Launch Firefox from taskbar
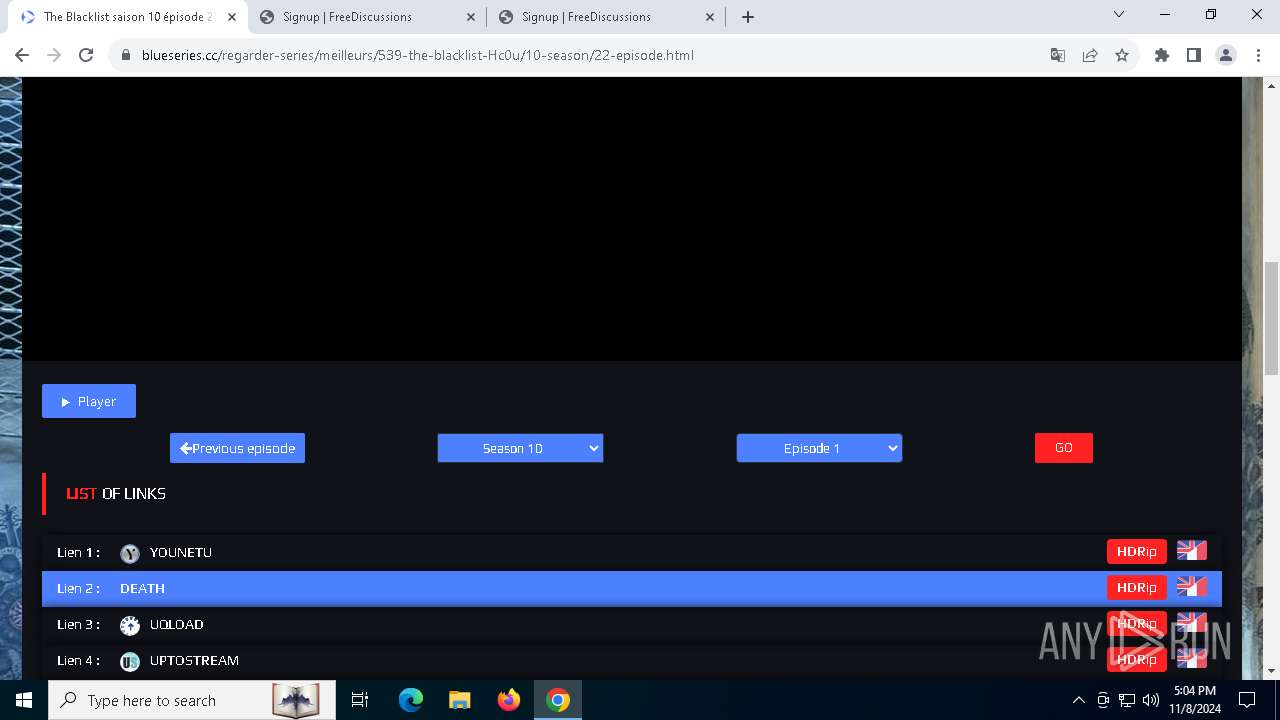The width and height of the screenshot is (1280, 720). 509,700
